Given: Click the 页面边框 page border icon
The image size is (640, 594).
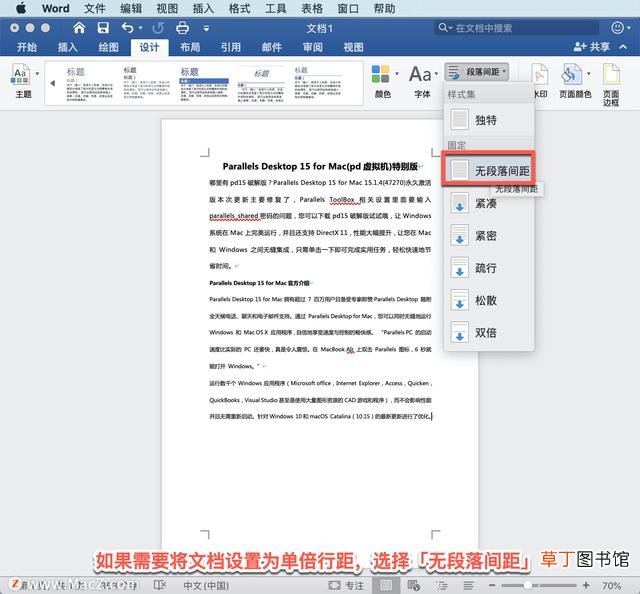Looking at the screenshot, I should point(611,75).
